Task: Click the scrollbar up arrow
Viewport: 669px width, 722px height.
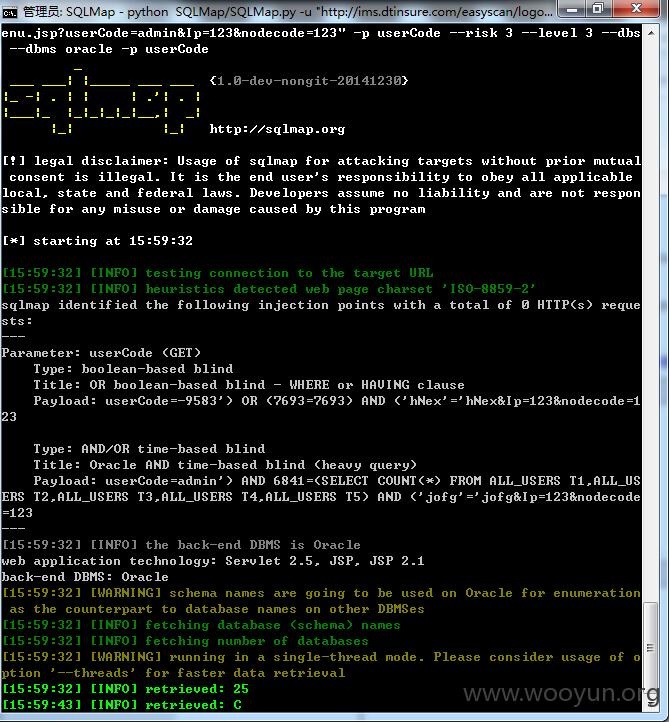Action: click(651, 33)
